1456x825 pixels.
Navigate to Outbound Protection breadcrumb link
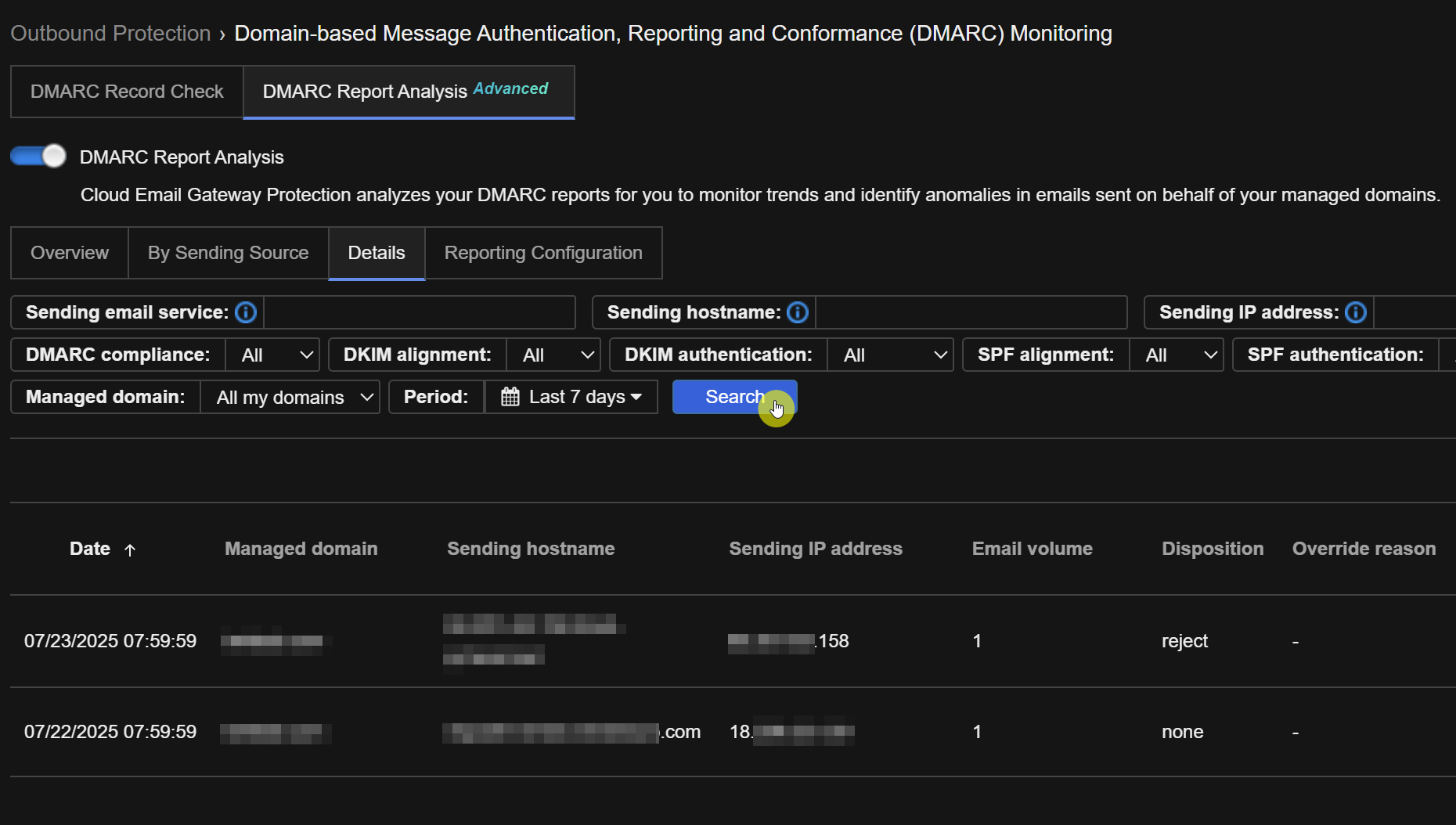pyautogui.click(x=110, y=34)
